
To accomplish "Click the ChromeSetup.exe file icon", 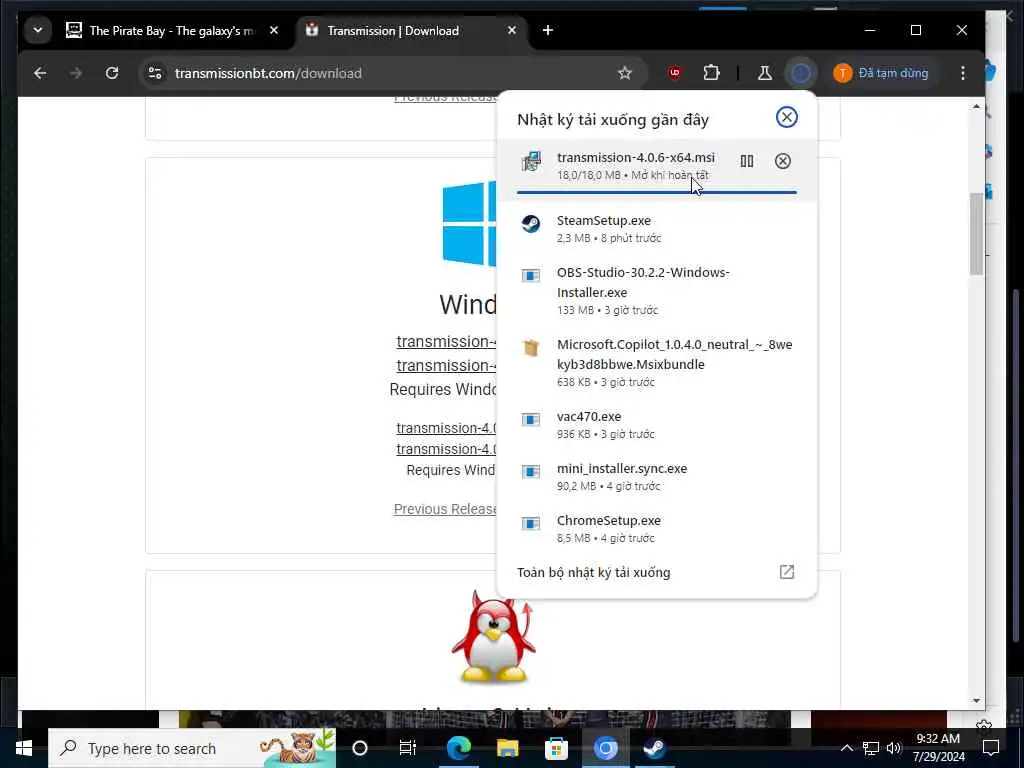I will click(530, 524).
